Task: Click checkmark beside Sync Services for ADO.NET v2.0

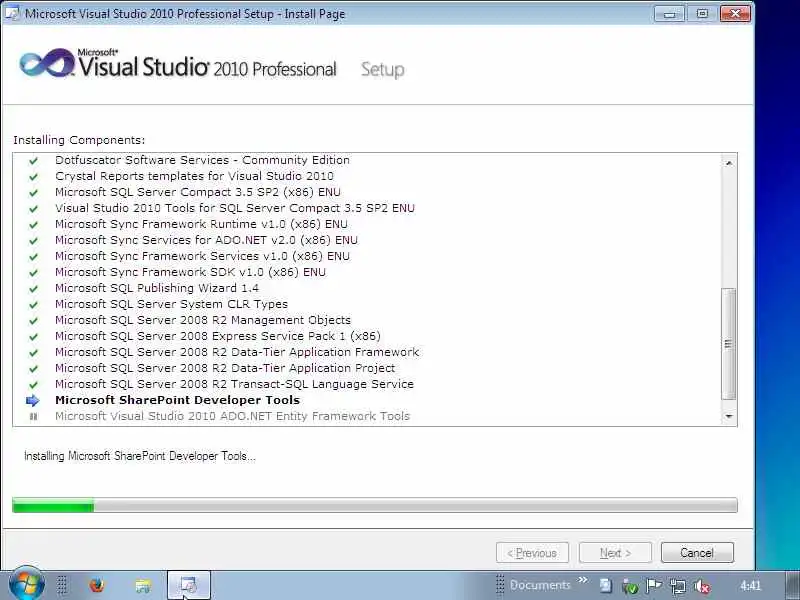Action: pos(34,240)
